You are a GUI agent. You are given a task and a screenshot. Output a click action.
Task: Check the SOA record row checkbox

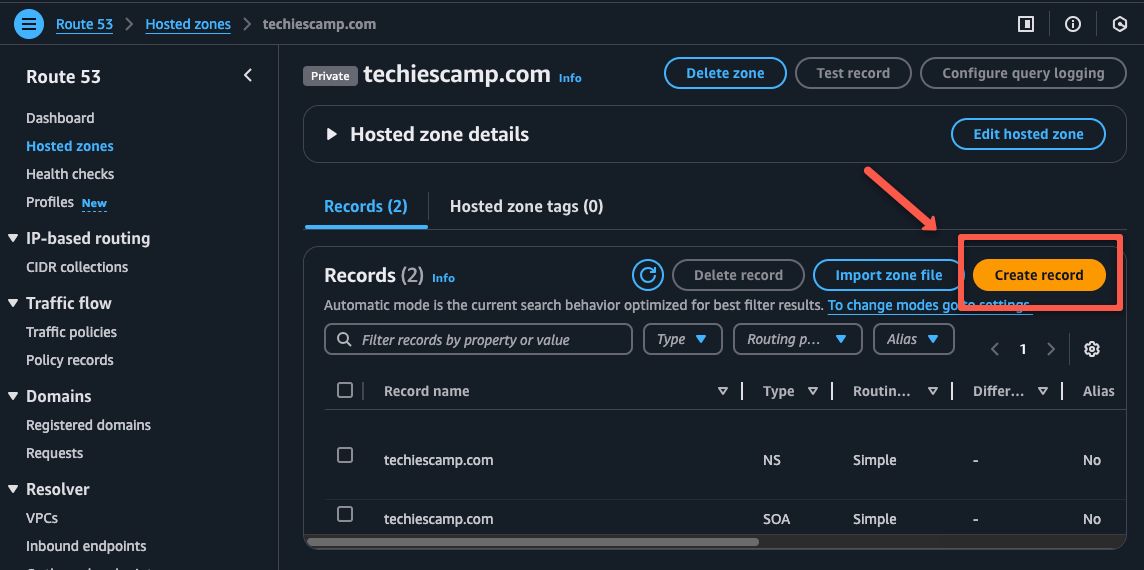pos(345,514)
